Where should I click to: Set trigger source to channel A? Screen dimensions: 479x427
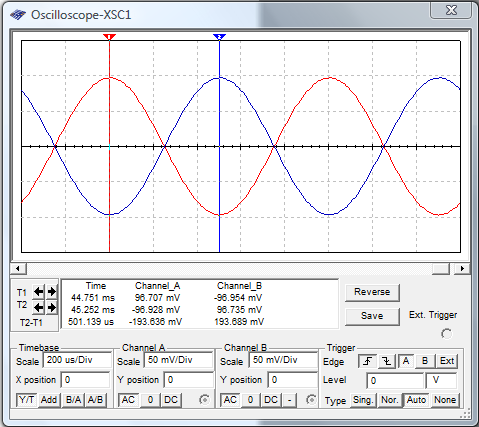[406, 361]
